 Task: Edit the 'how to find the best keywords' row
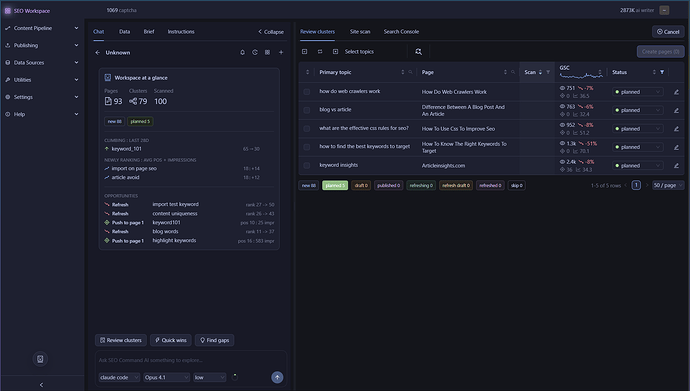pos(676,147)
